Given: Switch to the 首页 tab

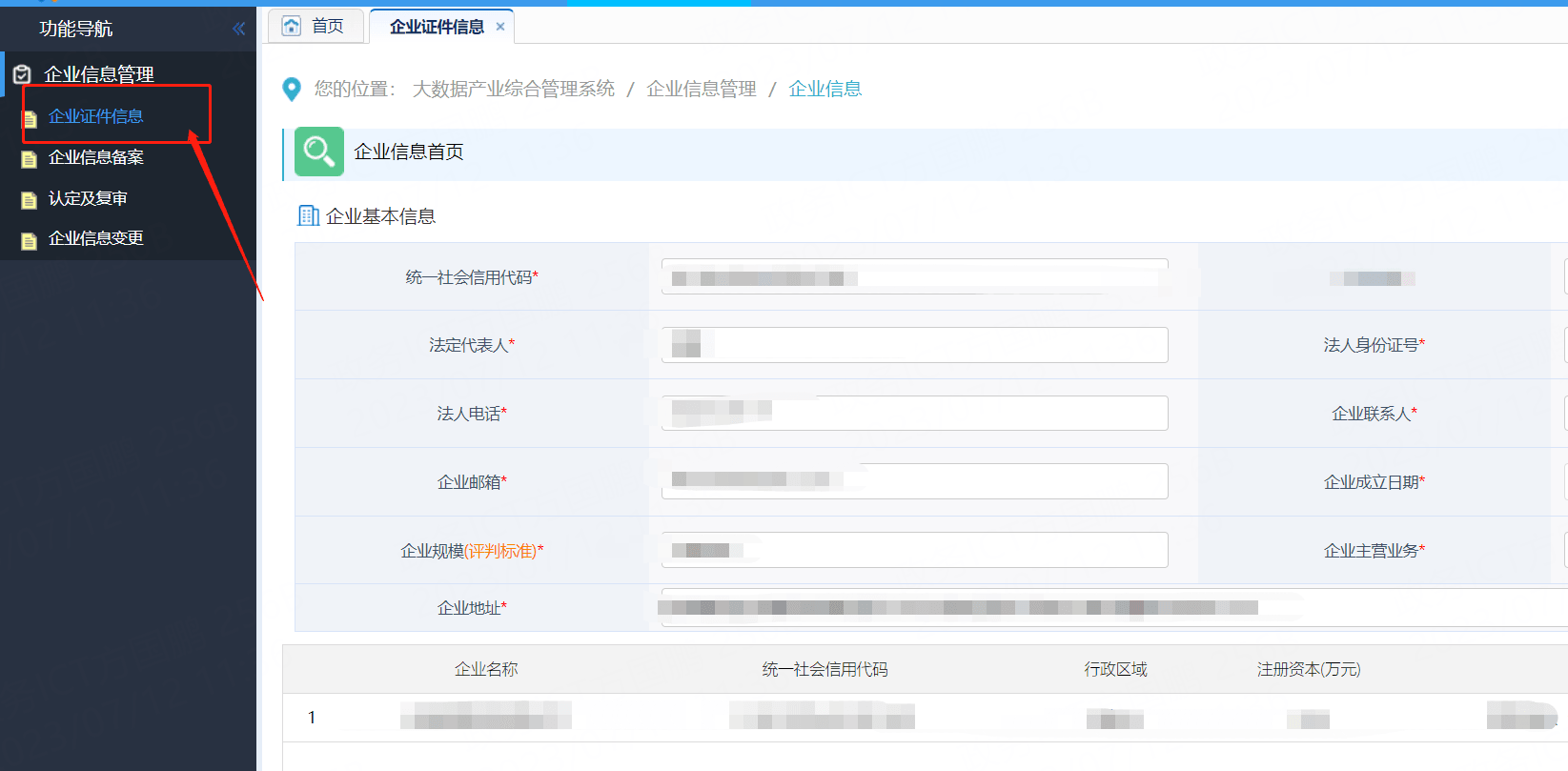Looking at the screenshot, I should point(327,26).
